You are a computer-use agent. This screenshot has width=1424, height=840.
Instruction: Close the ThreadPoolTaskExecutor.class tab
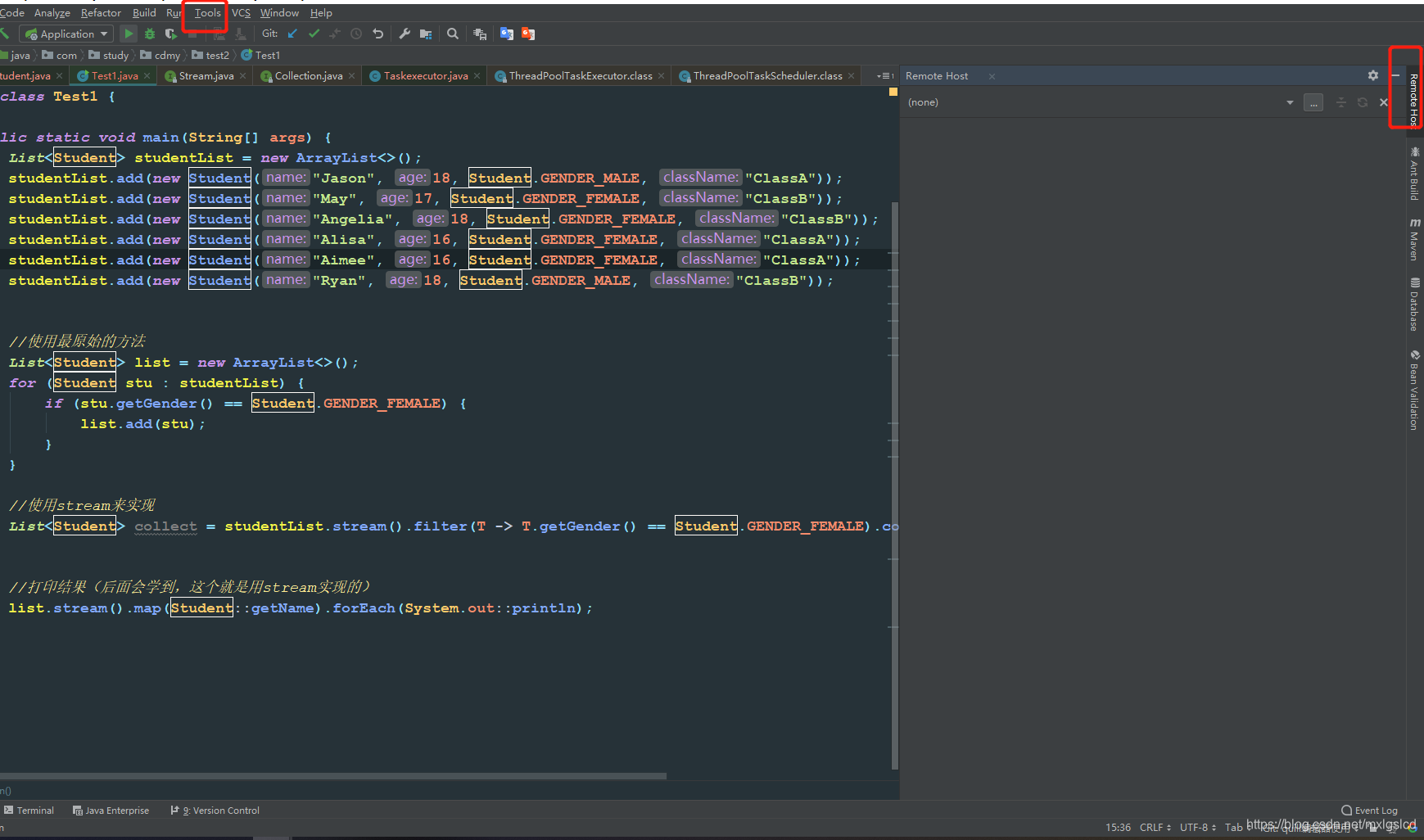point(662,75)
